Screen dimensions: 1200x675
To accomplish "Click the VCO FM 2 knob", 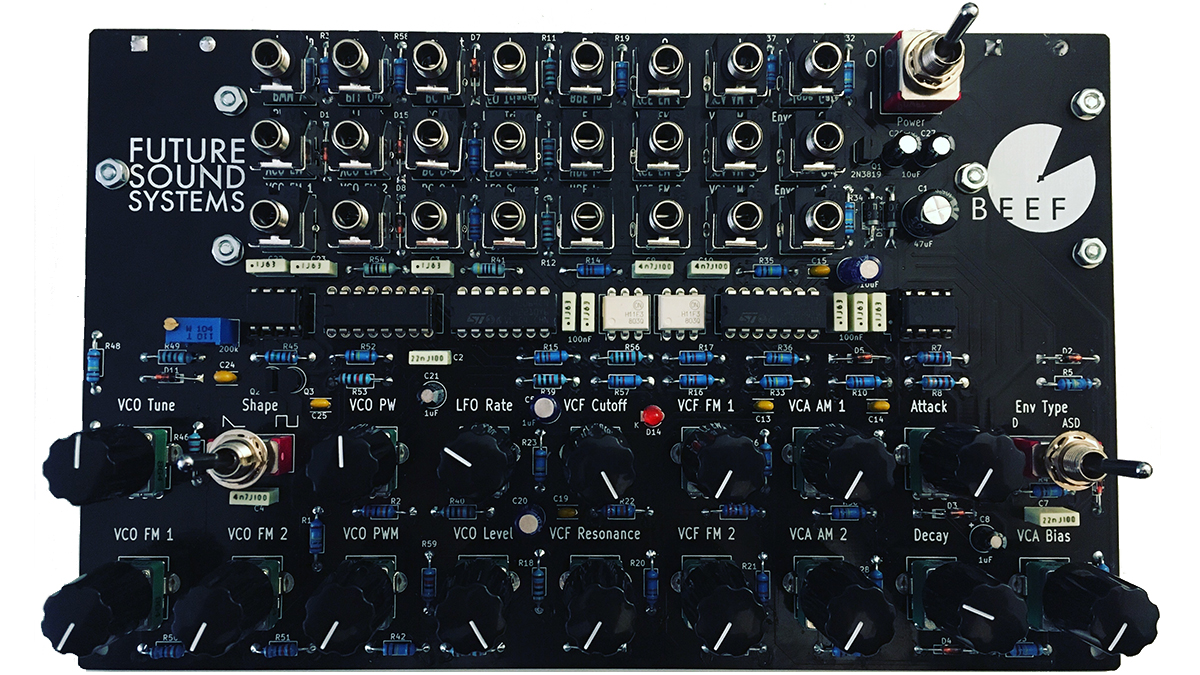I will click(x=220, y=608).
